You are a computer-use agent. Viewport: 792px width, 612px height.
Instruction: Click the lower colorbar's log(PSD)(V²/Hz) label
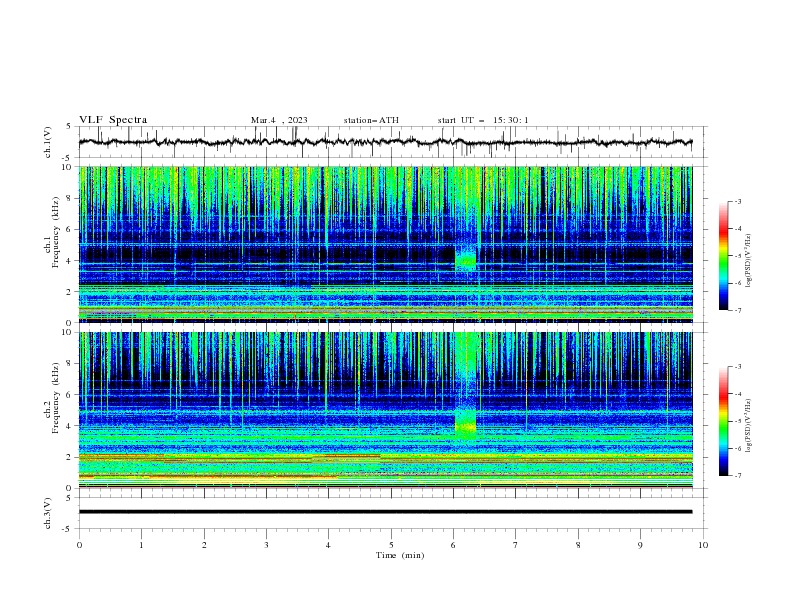click(x=749, y=425)
